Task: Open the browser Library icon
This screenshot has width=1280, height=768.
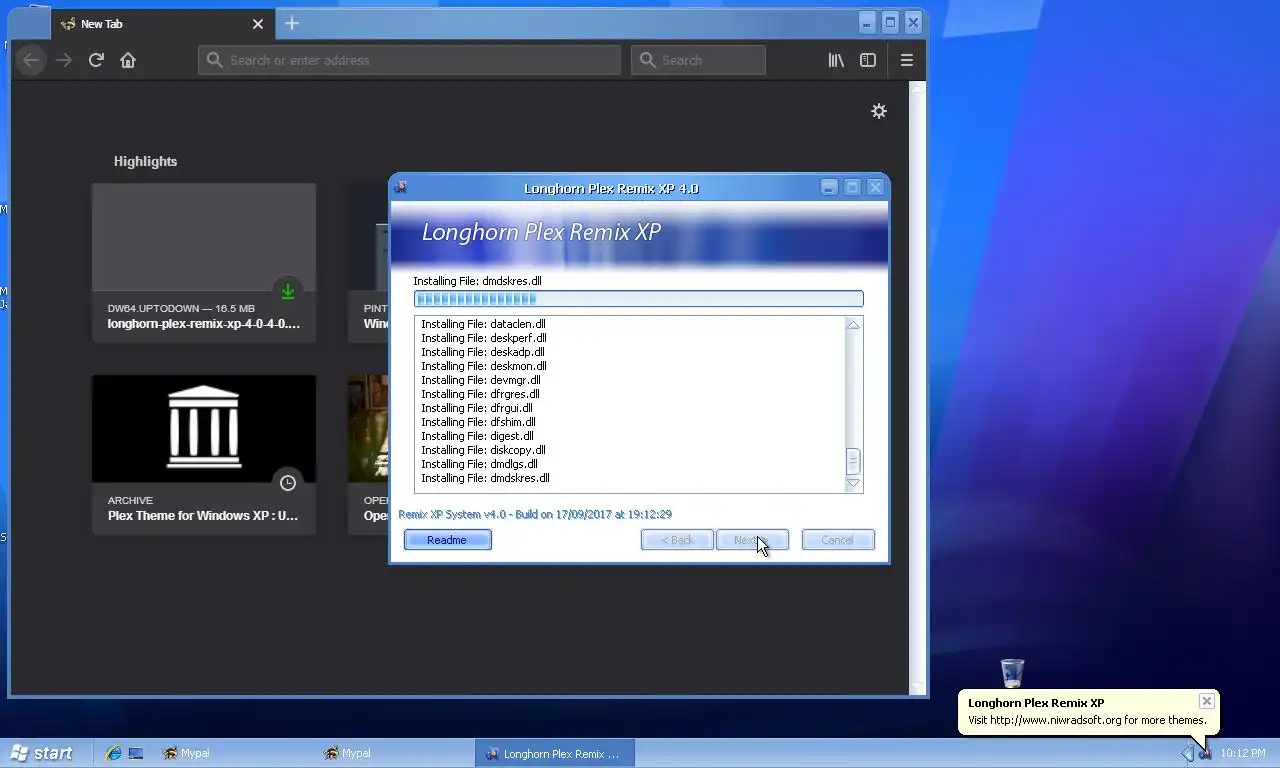Action: pos(836,60)
